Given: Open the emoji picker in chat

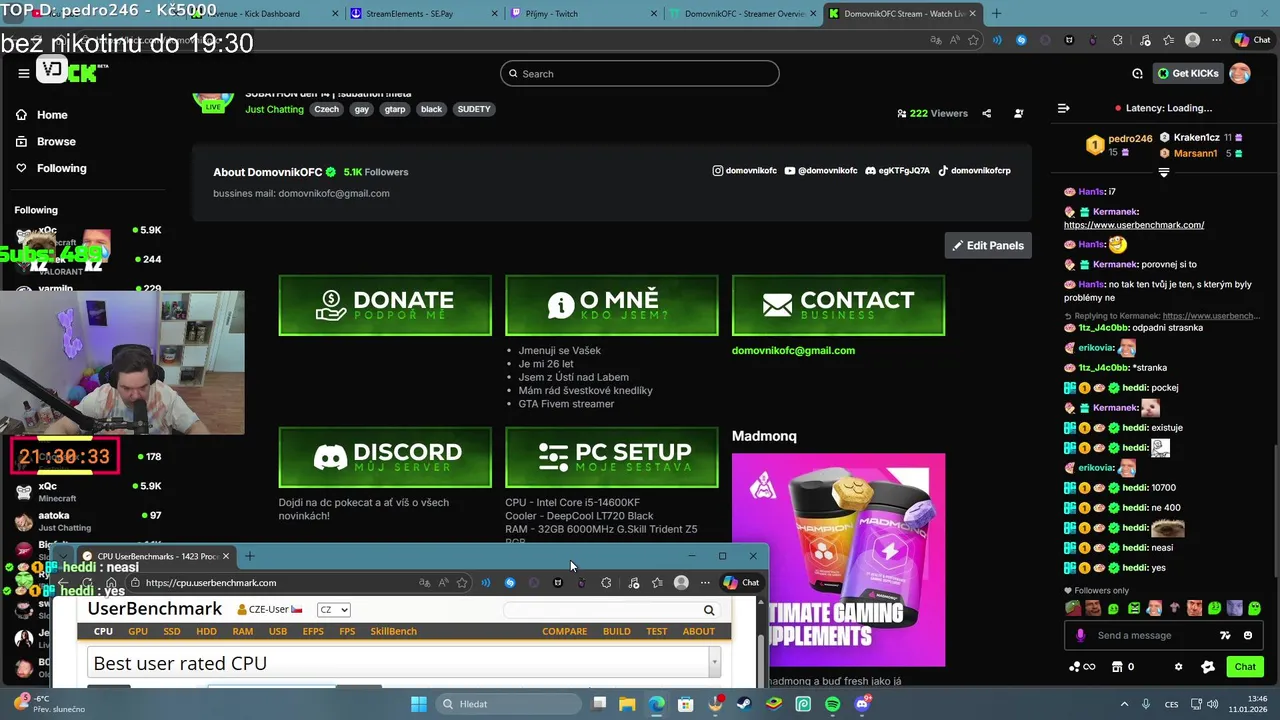Looking at the screenshot, I should coord(1248,635).
